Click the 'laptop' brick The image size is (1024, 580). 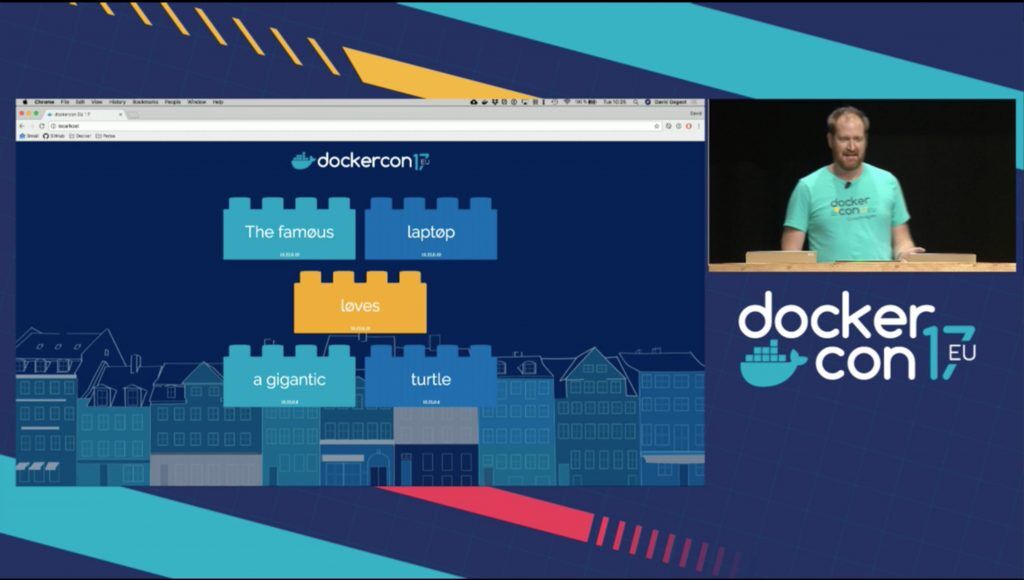point(431,229)
